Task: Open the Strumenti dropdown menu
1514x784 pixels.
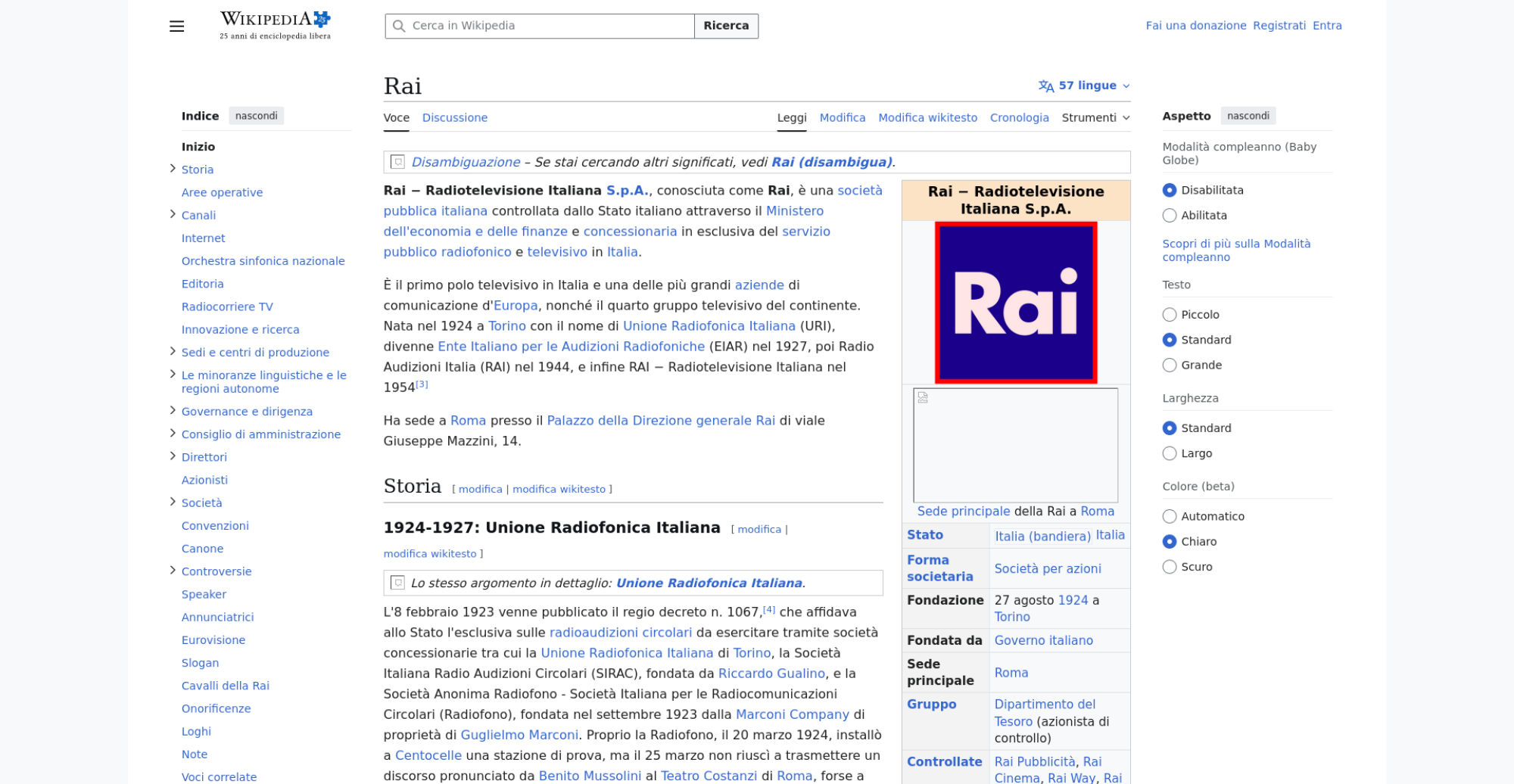Action: pos(1095,118)
